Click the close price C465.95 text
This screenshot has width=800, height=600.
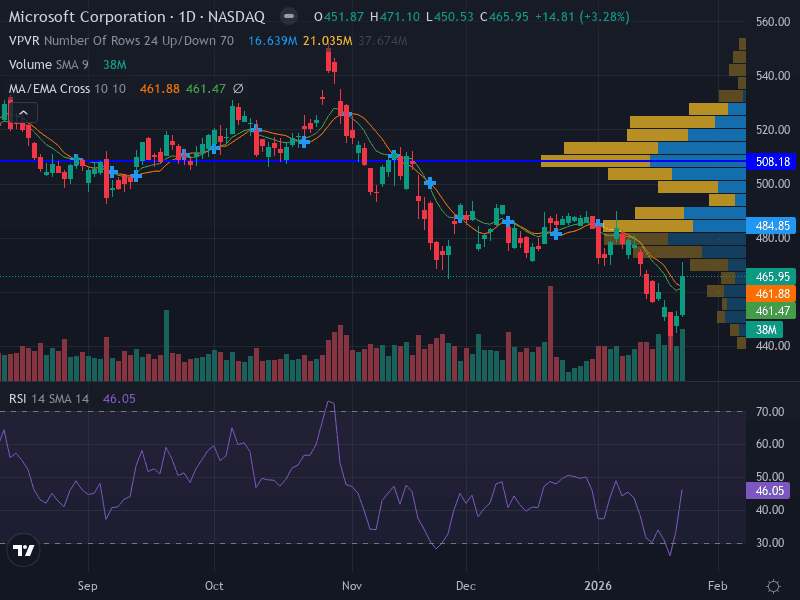[x=504, y=17]
